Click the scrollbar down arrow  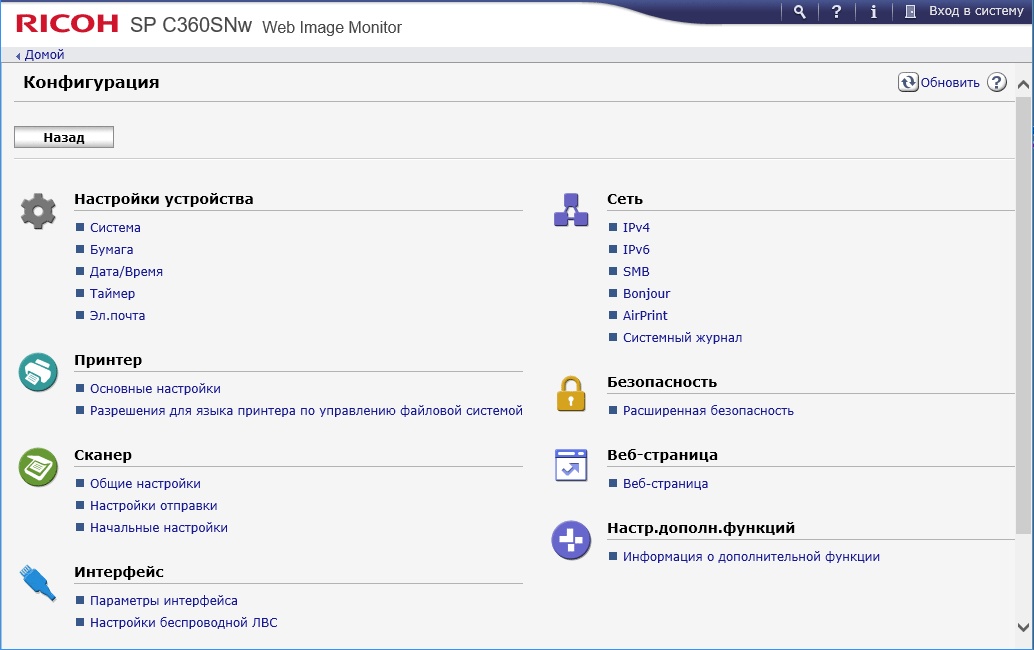click(1023, 627)
